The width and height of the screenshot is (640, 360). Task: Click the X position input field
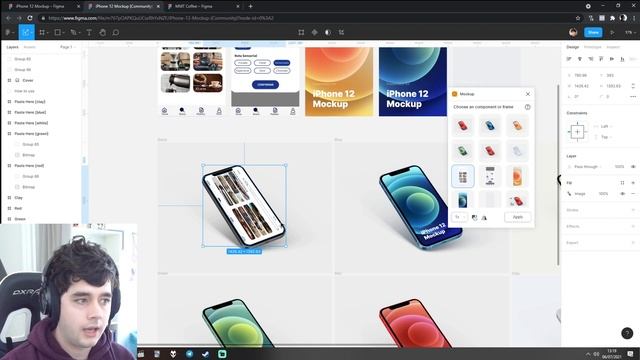point(581,76)
